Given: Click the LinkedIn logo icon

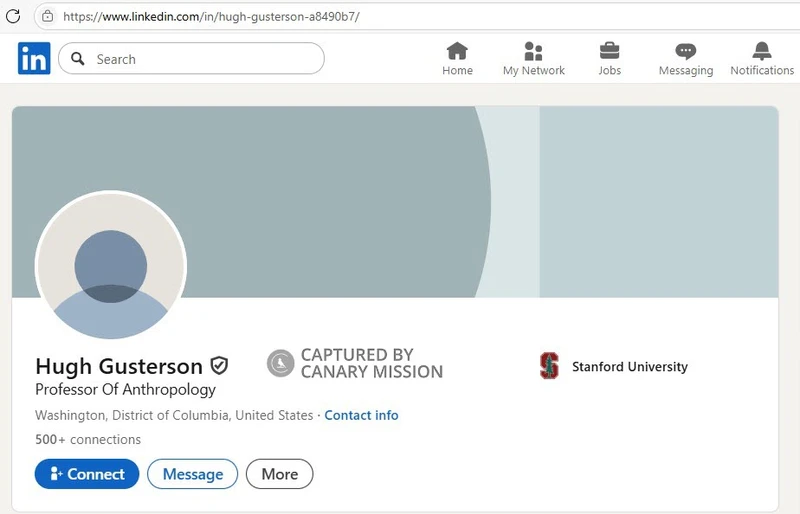Looking at the screenshot, I should tap(33, 59).
